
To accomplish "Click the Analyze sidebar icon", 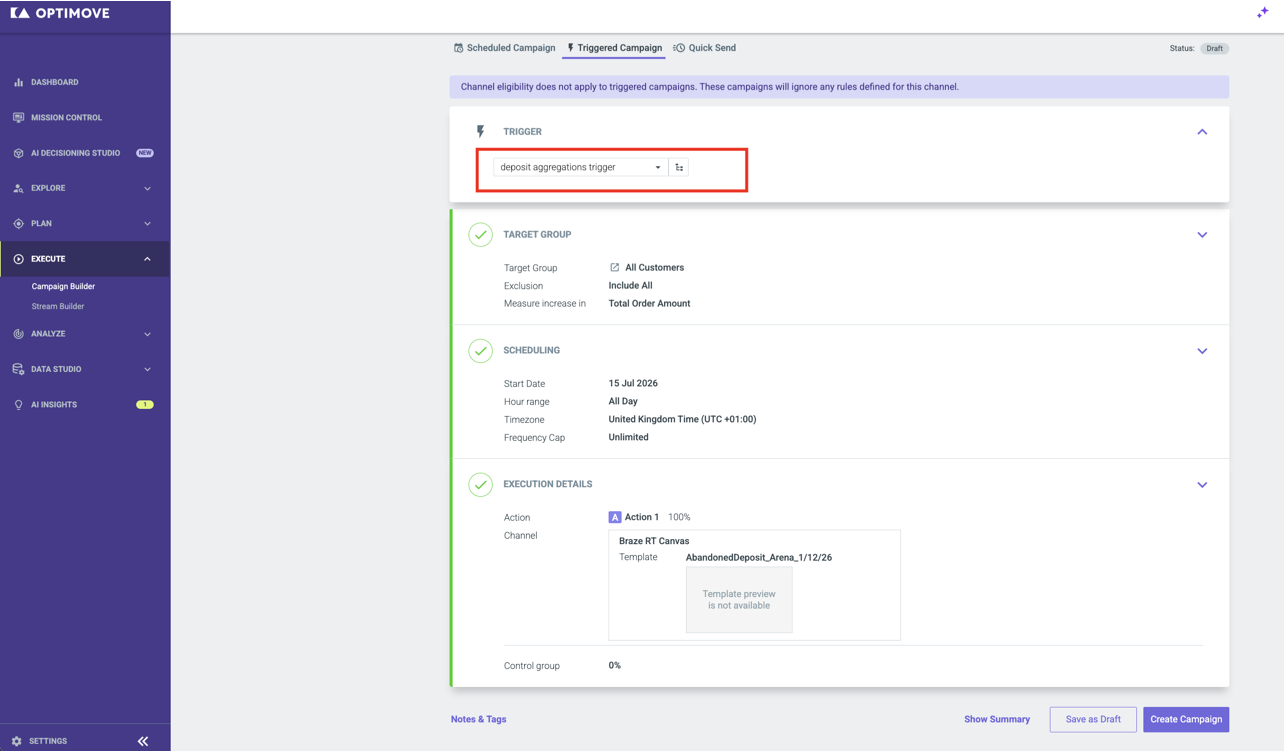I will 18,334.
